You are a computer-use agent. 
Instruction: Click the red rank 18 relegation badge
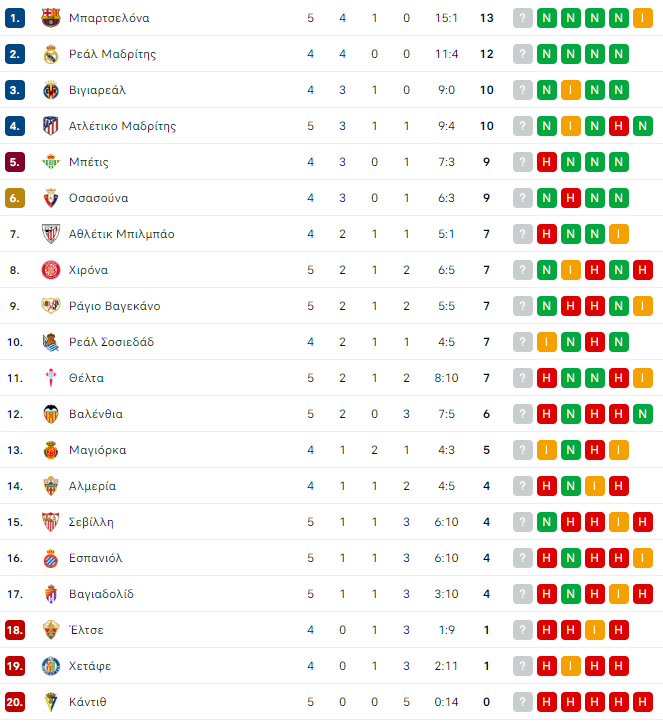[x=15, y=630]
